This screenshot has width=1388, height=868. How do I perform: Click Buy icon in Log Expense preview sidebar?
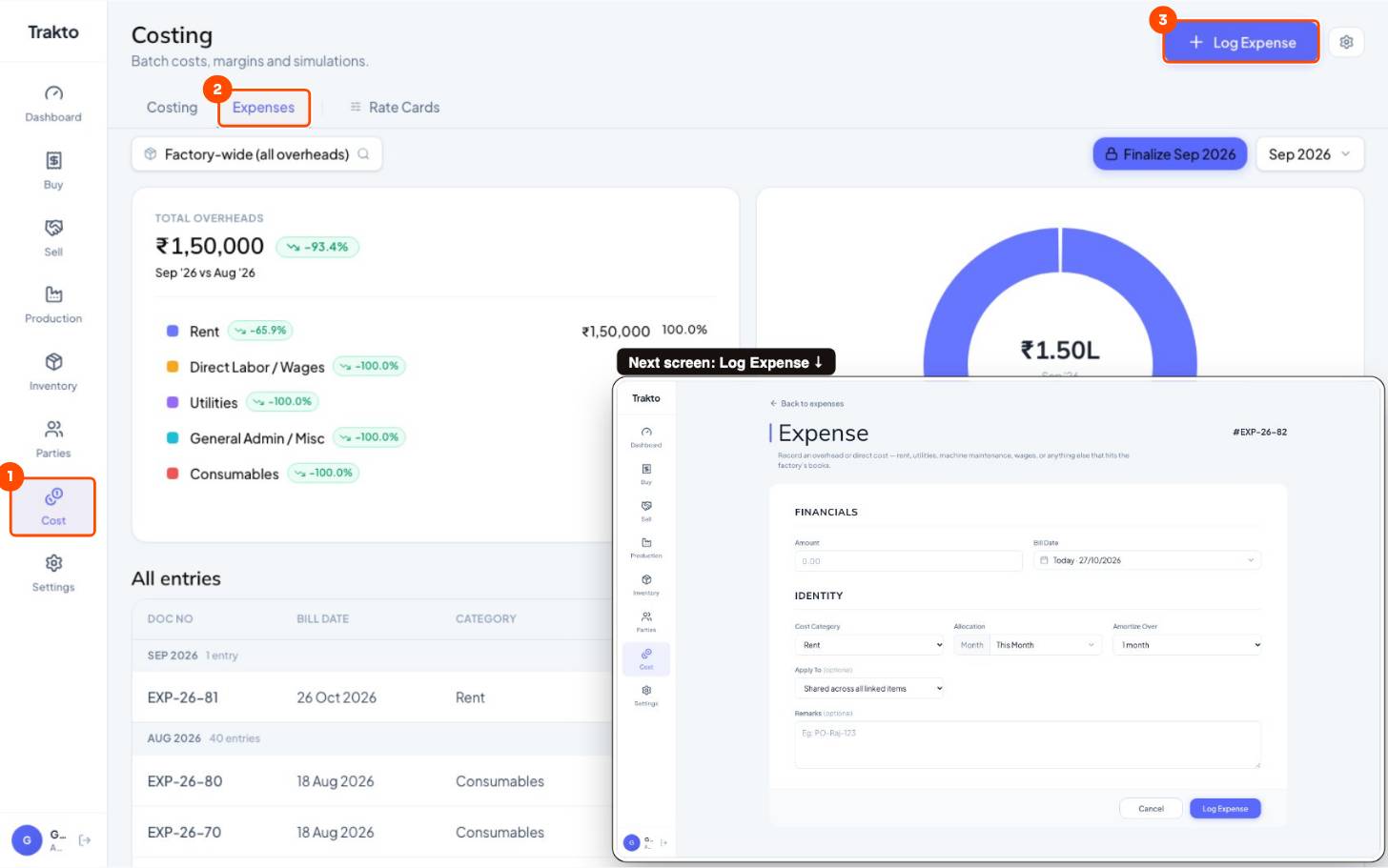(x=646, y=469)
